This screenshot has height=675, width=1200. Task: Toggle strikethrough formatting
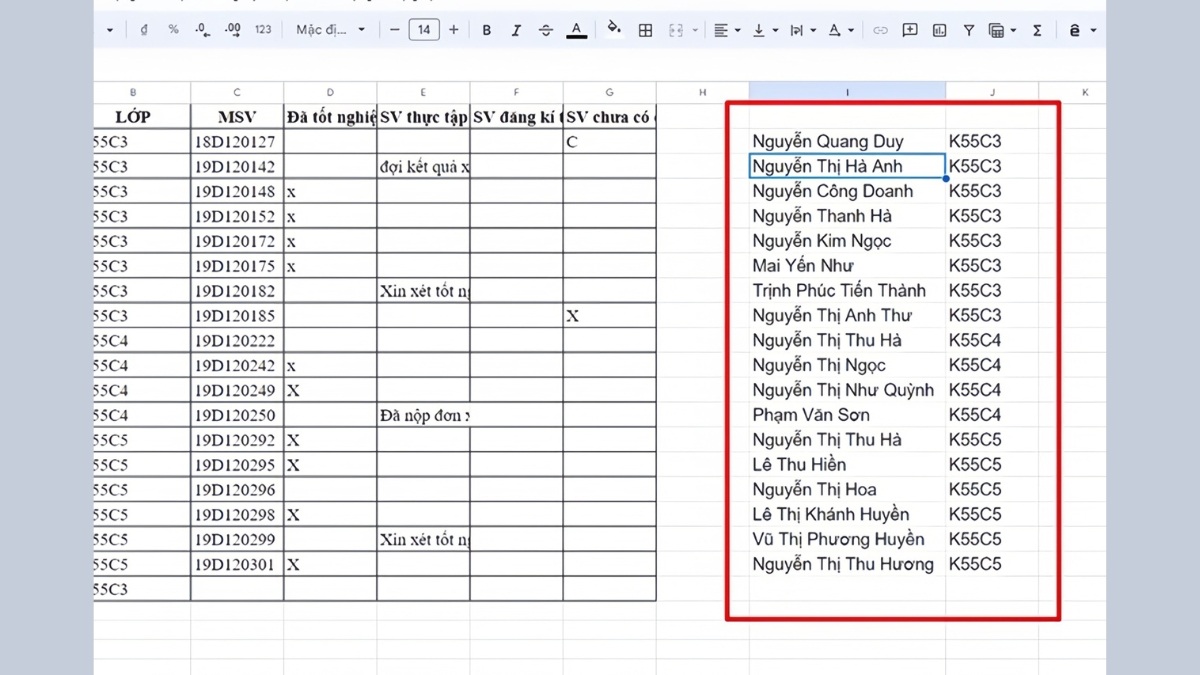pos(546,30)
